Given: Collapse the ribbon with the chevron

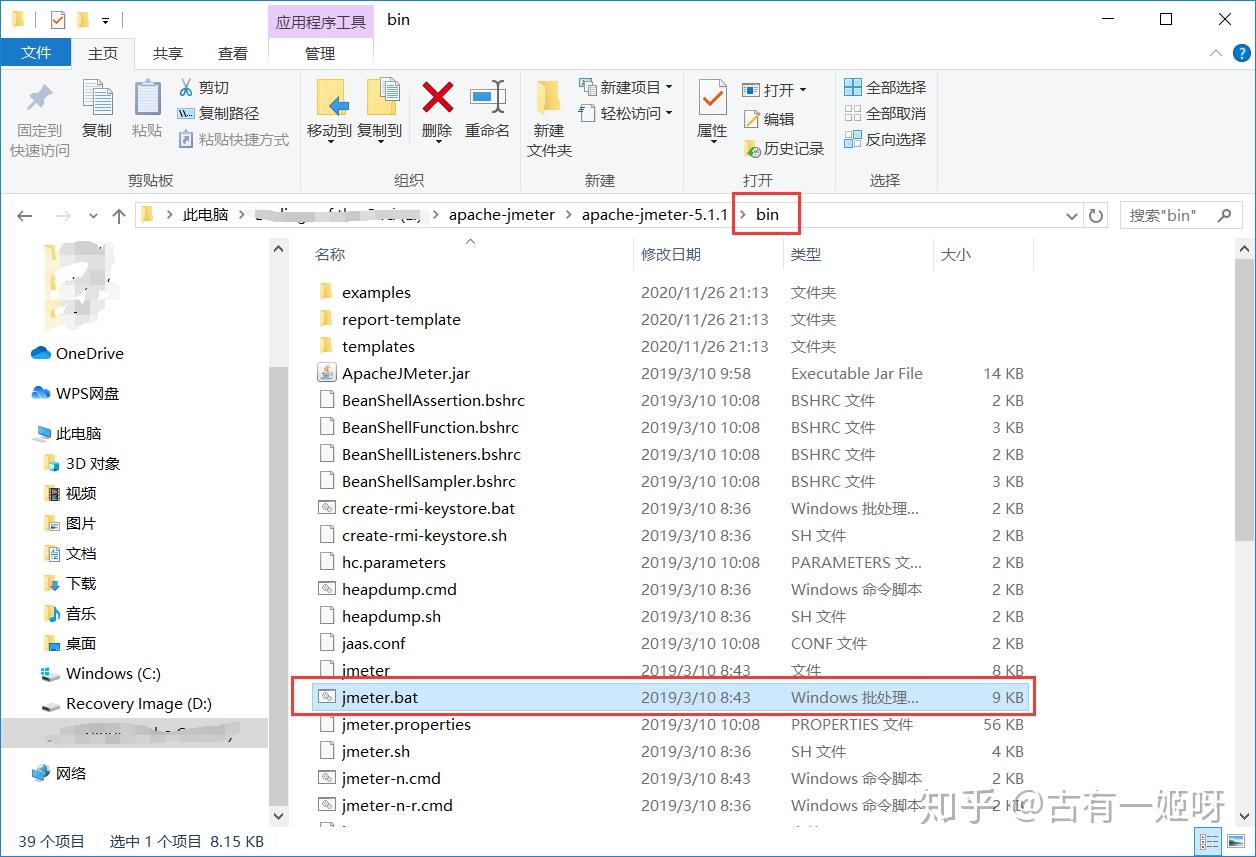Looking at the screenshot, I should tap(1215, 53).
